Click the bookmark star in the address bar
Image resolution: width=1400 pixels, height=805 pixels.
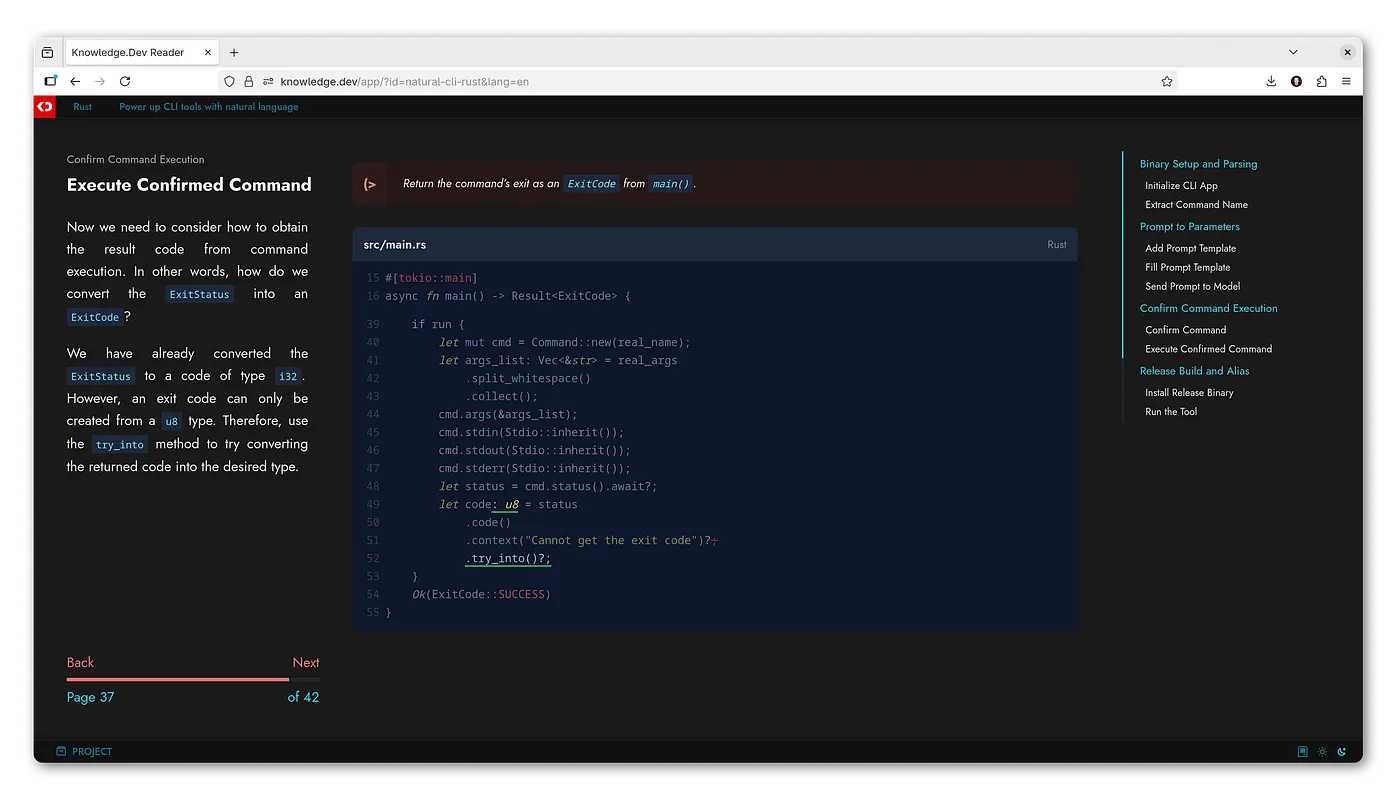click(1166, 81)
